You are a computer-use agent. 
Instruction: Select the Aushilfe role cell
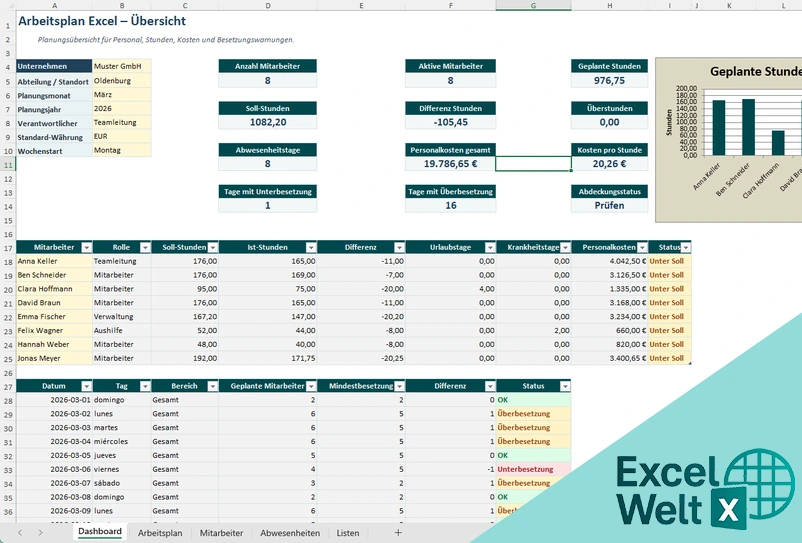click(x=122, y=331)
